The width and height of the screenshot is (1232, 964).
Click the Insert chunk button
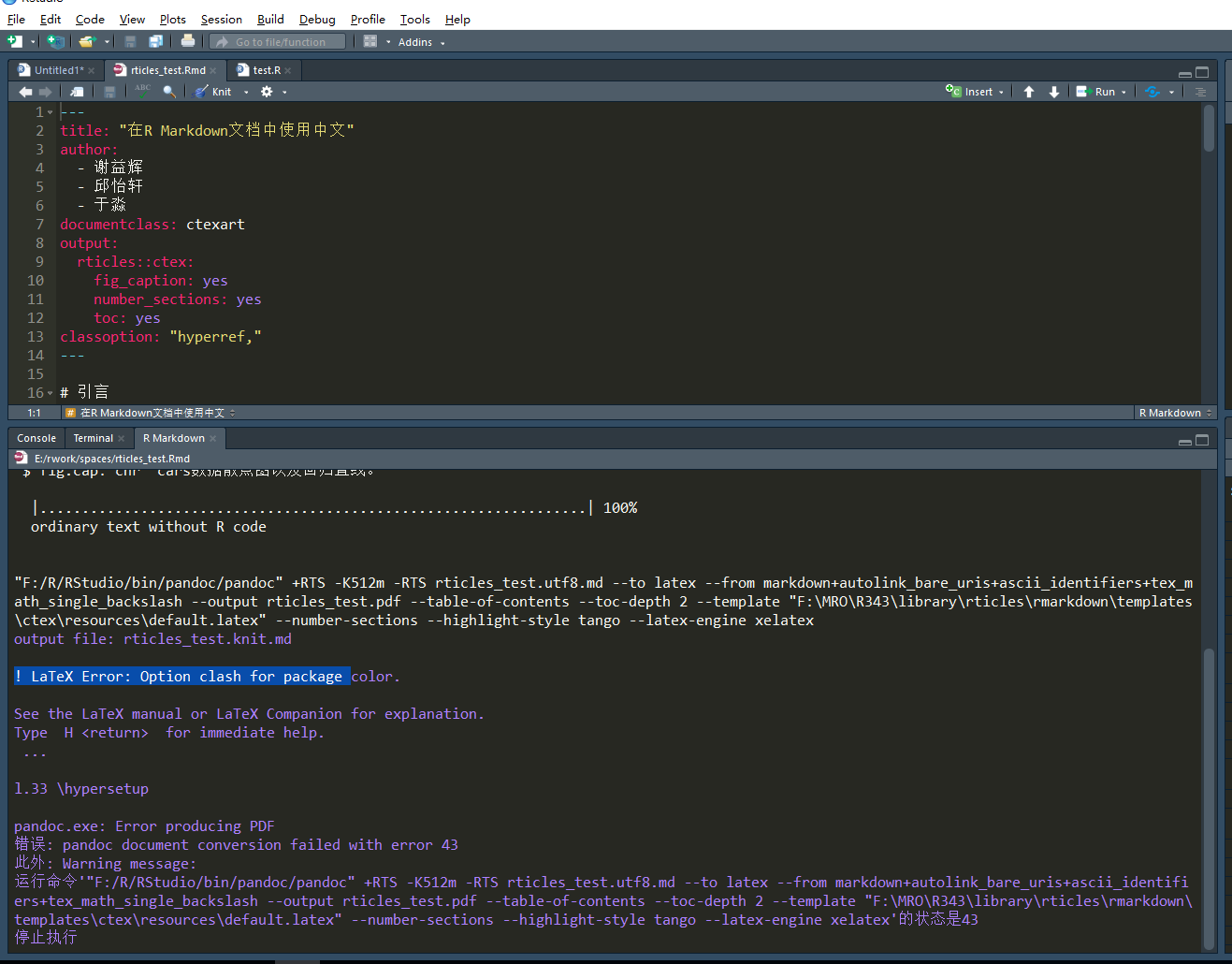point(974,92)
